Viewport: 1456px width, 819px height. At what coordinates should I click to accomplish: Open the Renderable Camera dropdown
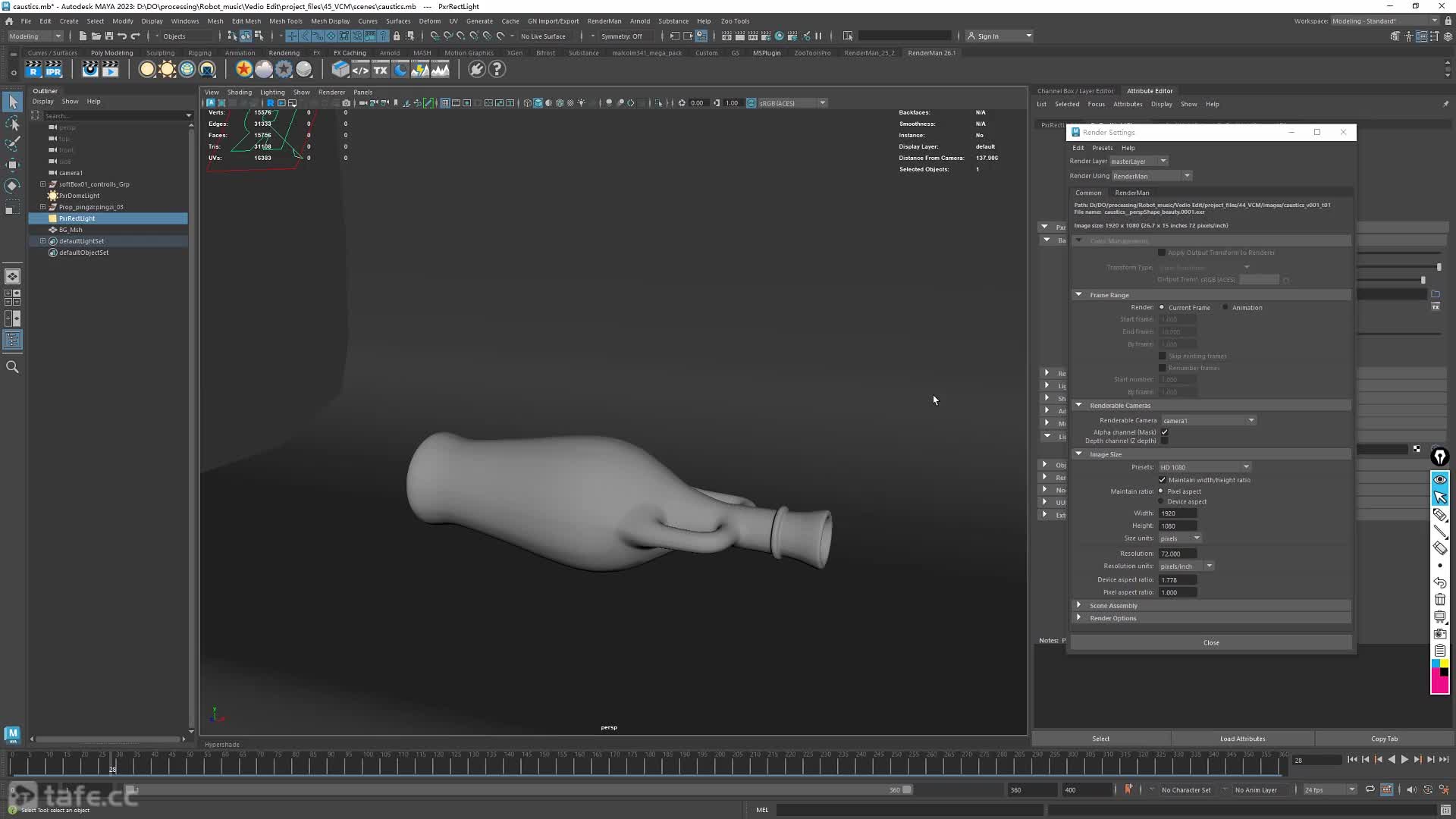coord(1208,421)
